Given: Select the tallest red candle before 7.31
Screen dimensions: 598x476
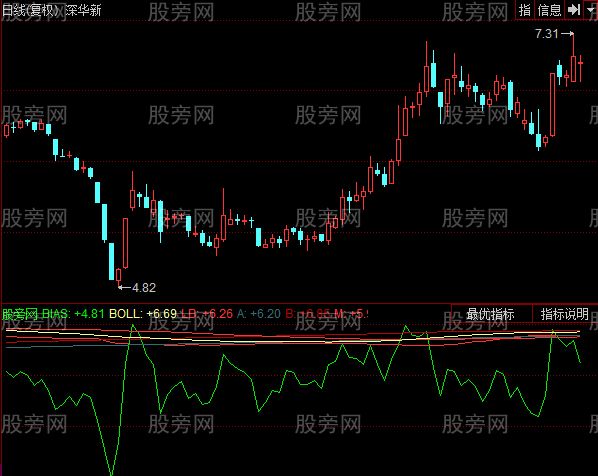Looking at the screenshot, I should tap(553, 104).
